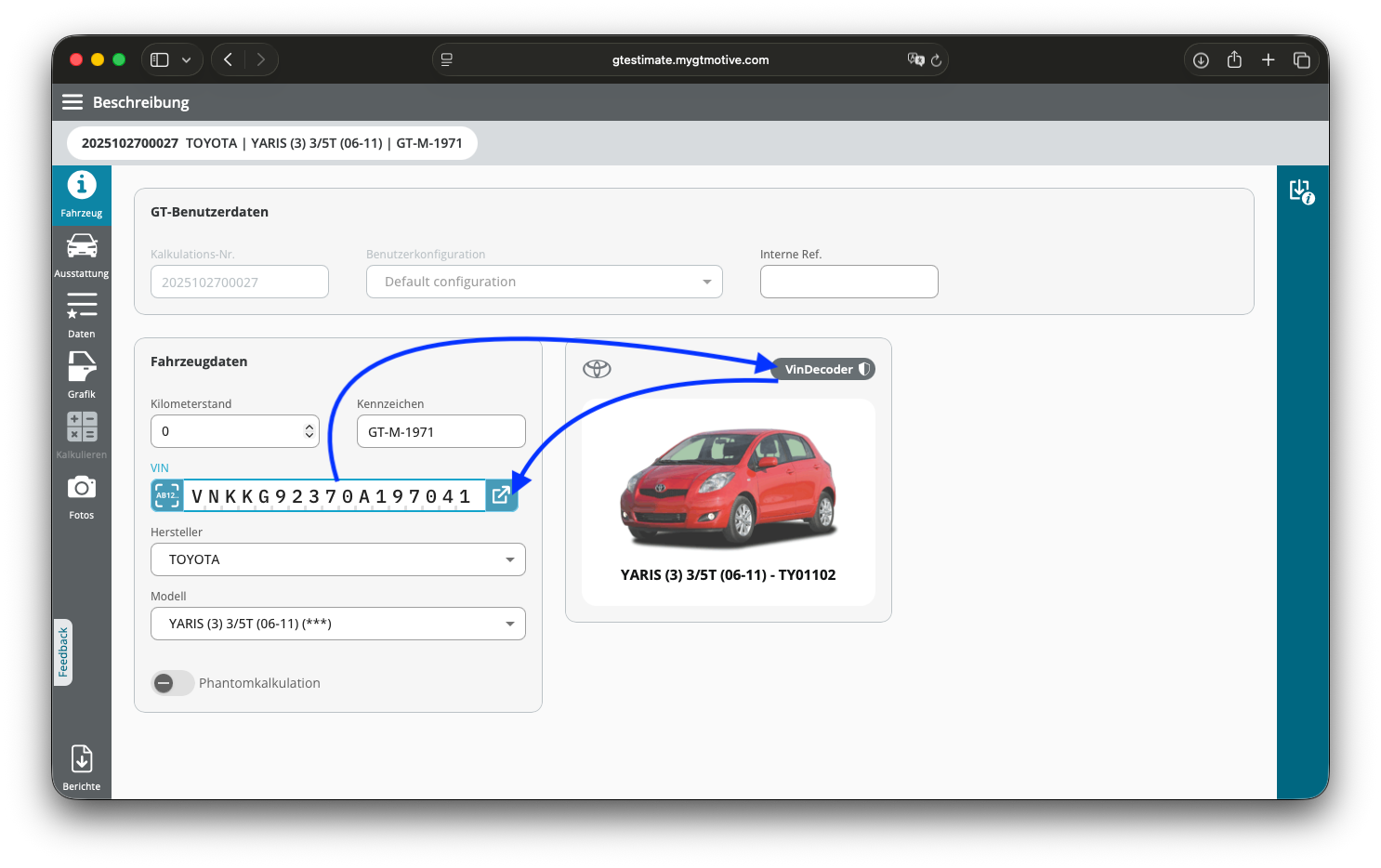Open the Hersteller dropdown showing TOYOTA
1381x868 pixels.
[338, 559]
